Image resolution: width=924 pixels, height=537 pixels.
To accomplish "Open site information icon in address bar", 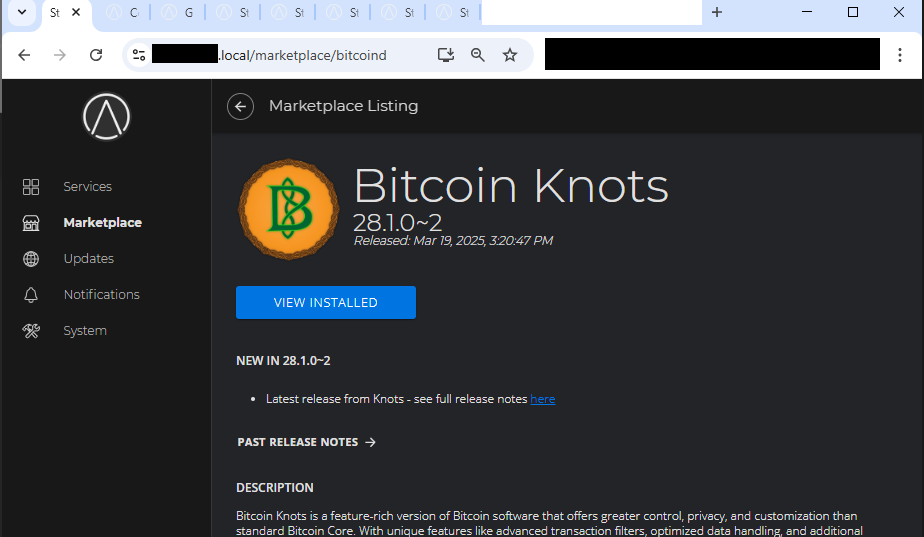I will [x=139, y=55].
